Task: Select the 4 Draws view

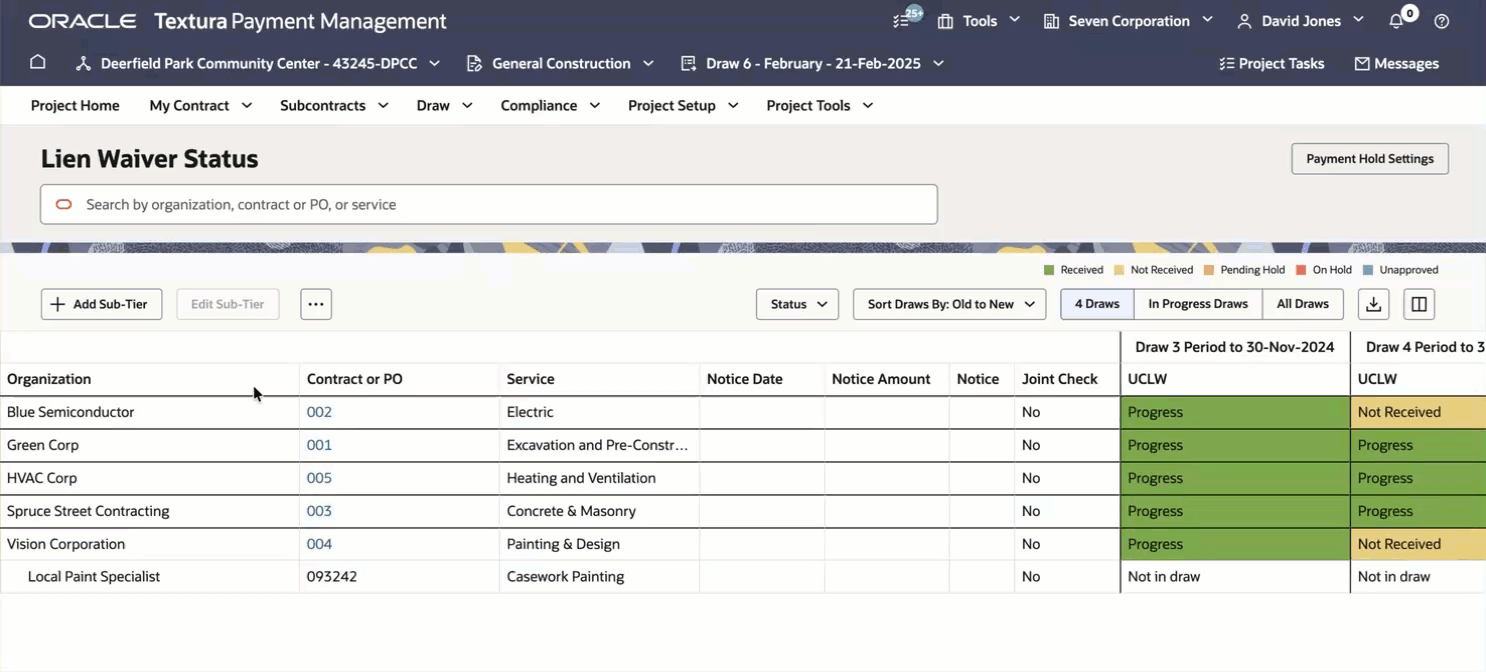Action: point(1097,304)
